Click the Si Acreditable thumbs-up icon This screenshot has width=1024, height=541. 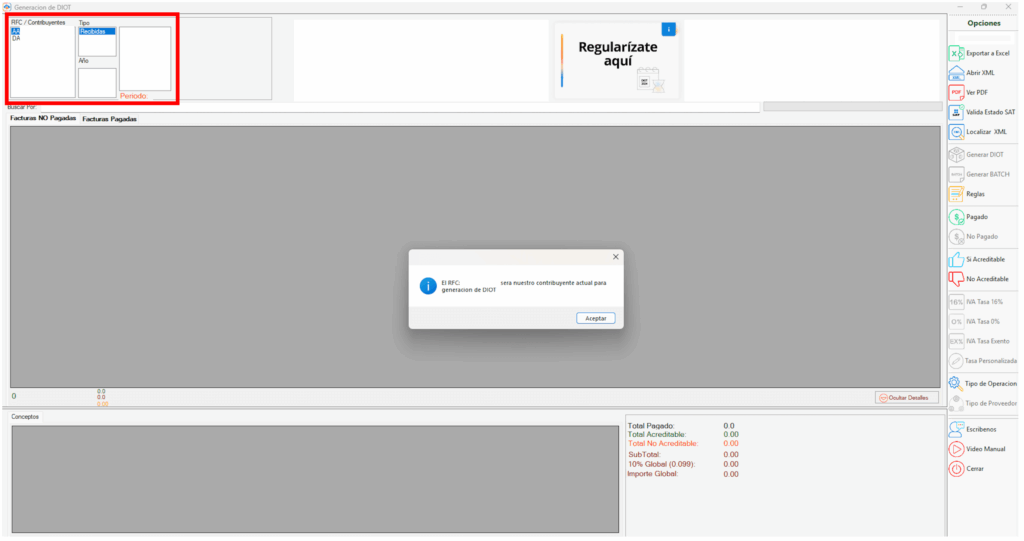(x=956, y=259)
